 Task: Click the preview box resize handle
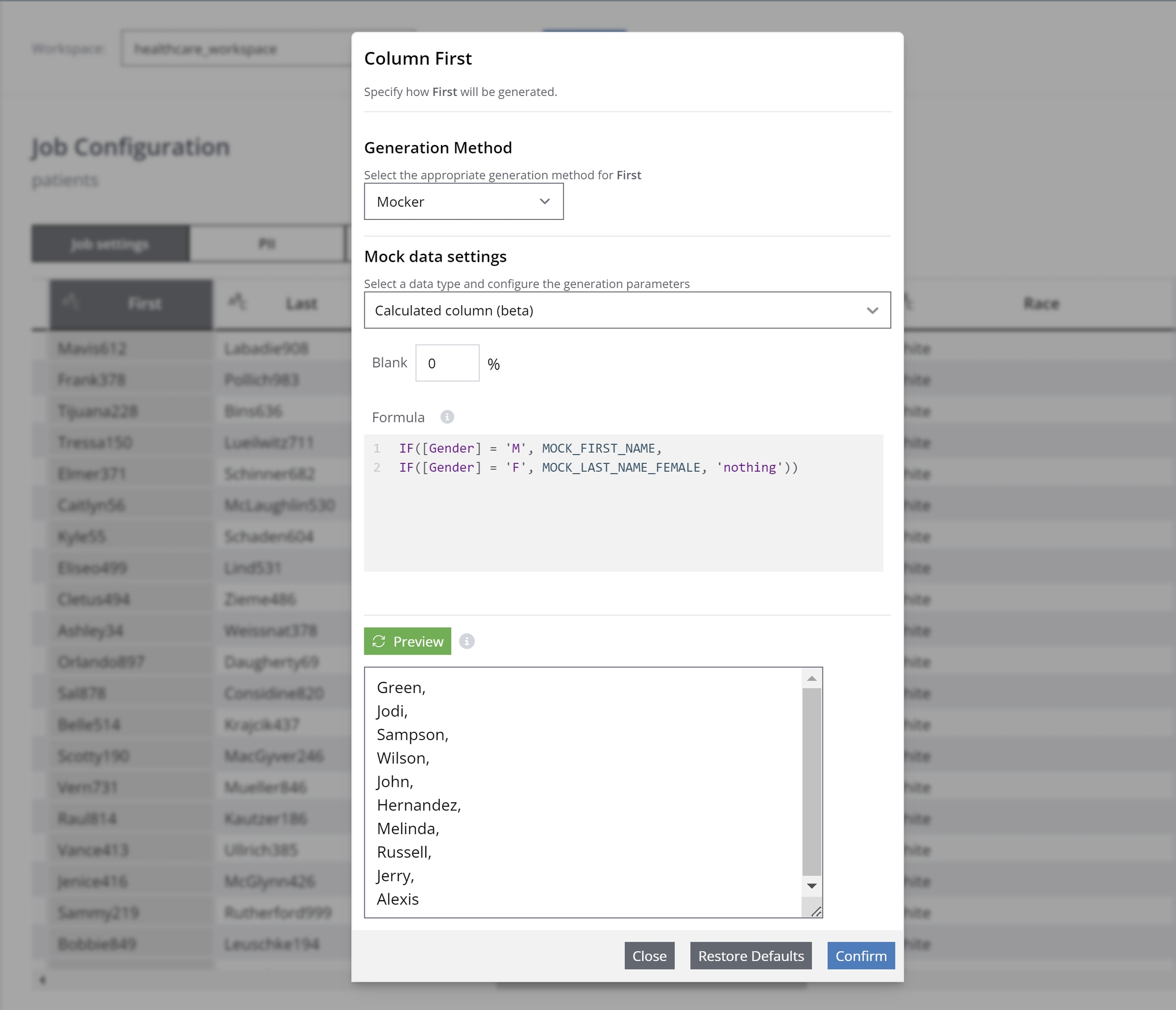coord(816,912)
